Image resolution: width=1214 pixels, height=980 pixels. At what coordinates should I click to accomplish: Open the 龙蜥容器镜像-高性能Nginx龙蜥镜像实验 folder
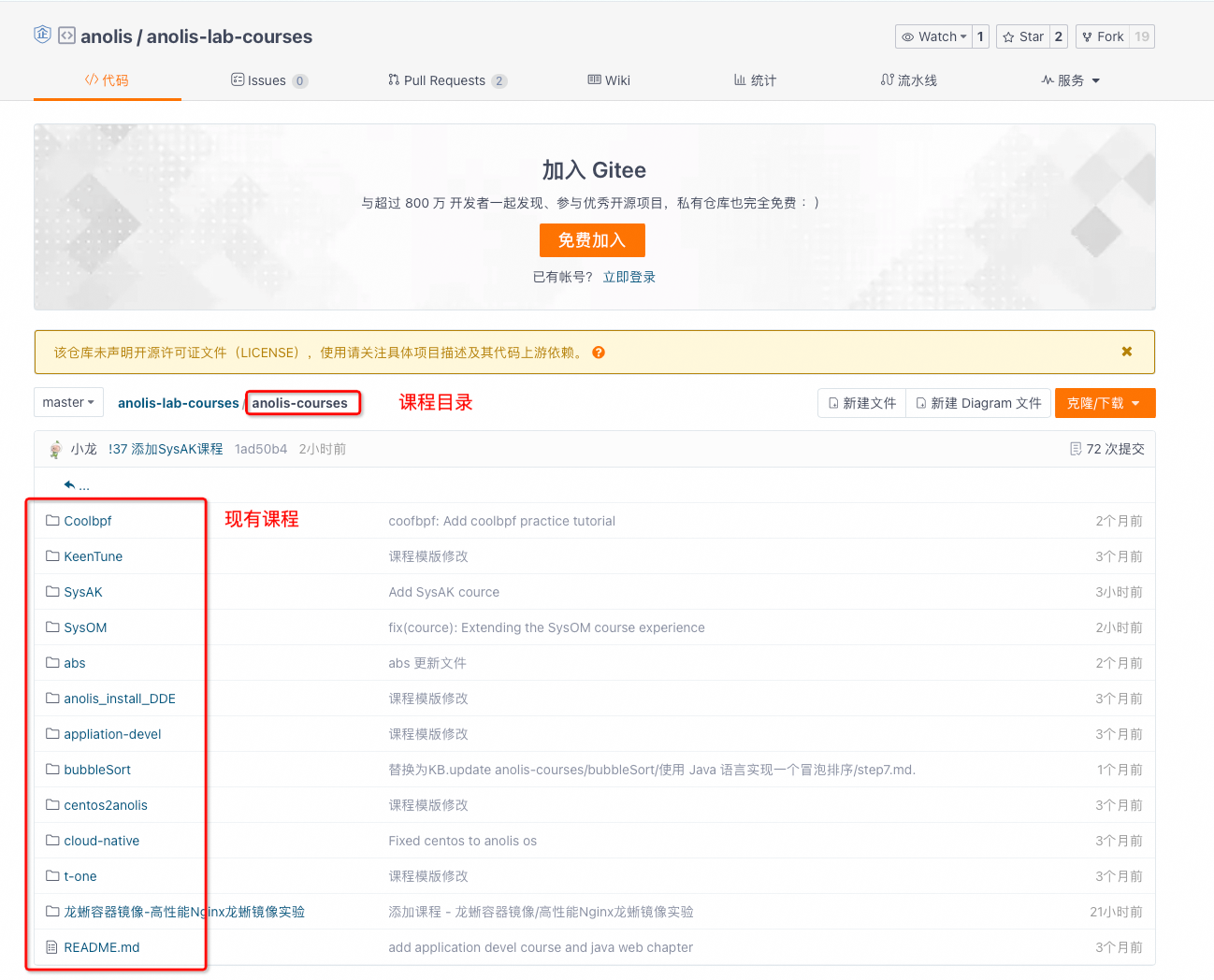pos(184,912)
